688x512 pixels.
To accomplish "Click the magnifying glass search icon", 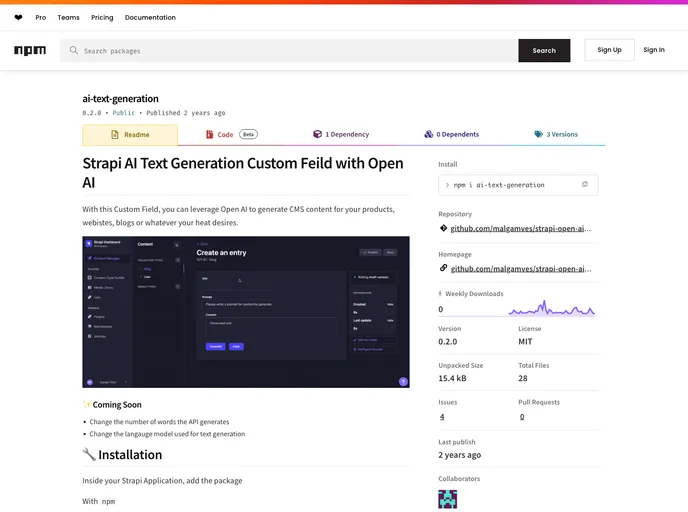I will [74, 50].
